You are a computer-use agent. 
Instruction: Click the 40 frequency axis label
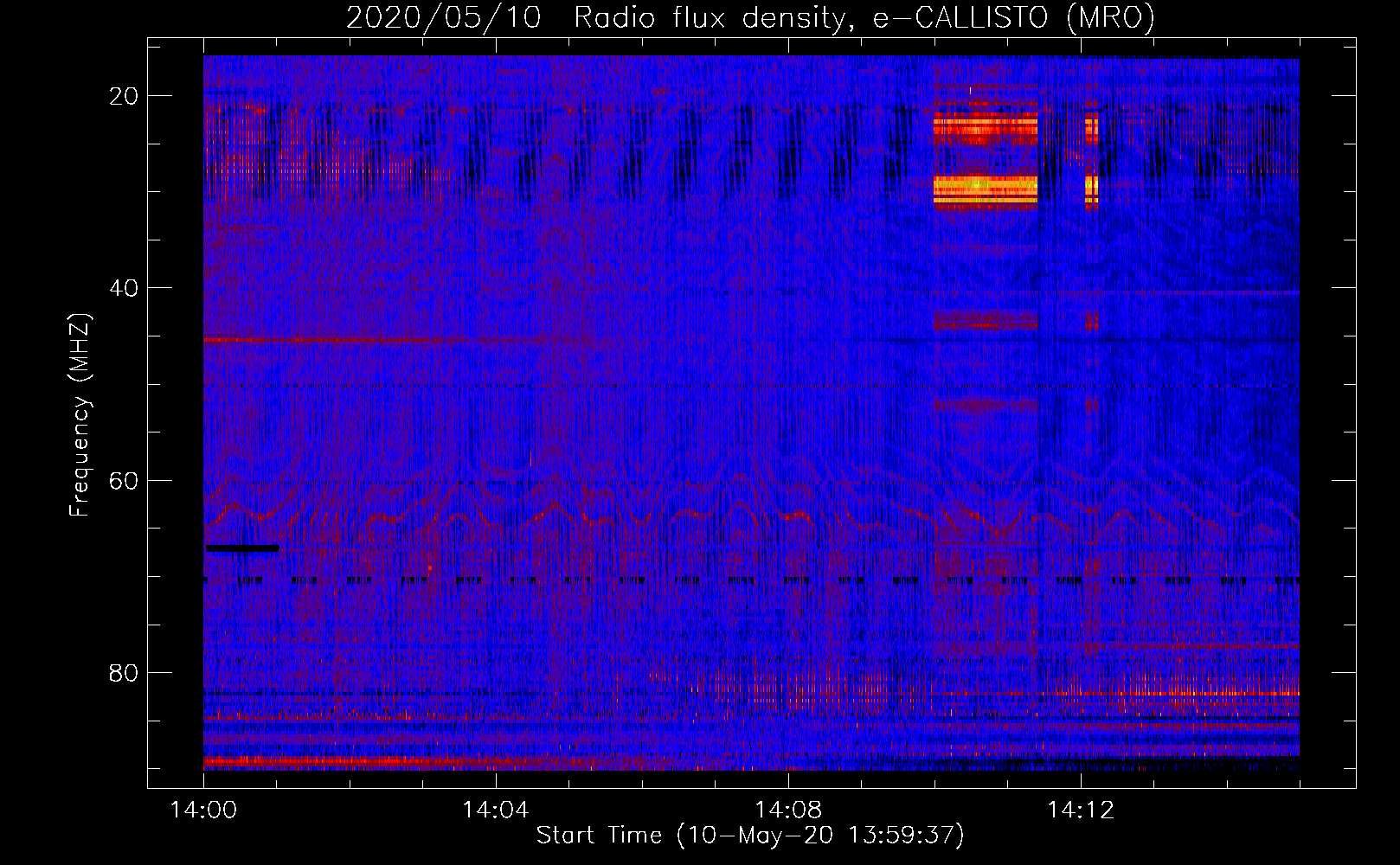point(124,288)
